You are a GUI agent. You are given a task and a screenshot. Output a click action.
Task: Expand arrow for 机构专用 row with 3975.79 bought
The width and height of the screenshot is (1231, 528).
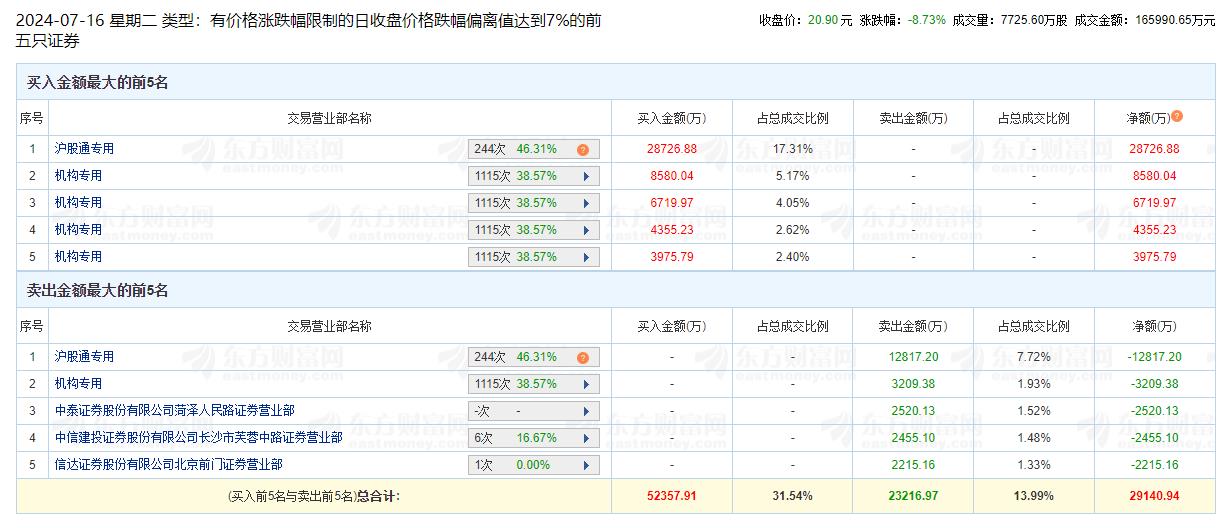(586, 257)
